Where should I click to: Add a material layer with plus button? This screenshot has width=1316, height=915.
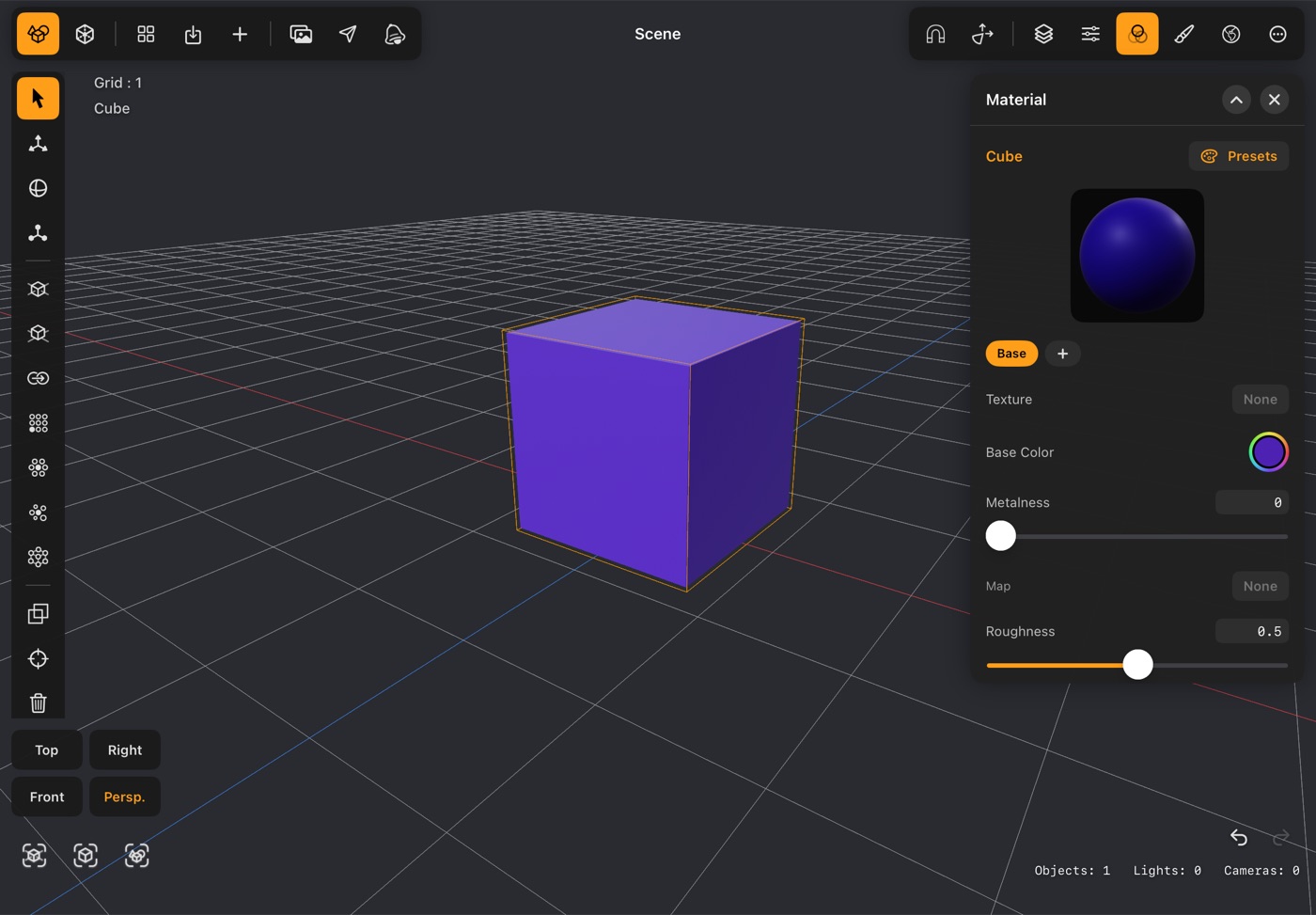pyautogui.click(x=1062, y=354)
